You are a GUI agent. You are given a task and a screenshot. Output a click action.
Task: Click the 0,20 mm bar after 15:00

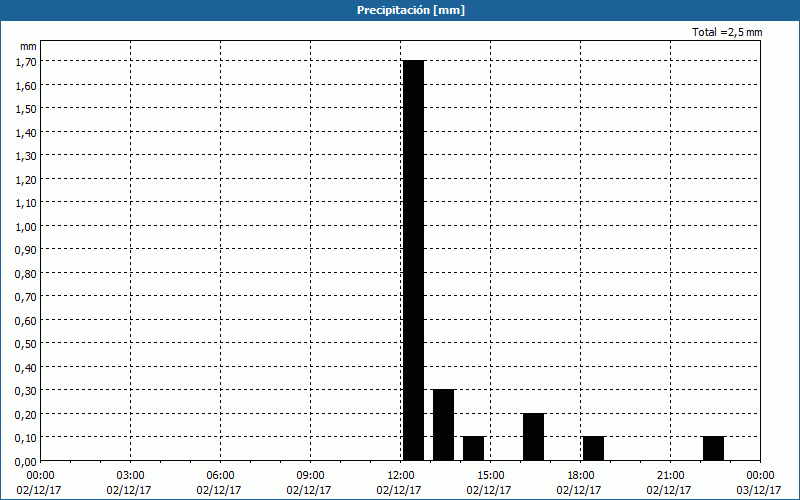click(x=533, y=437)
